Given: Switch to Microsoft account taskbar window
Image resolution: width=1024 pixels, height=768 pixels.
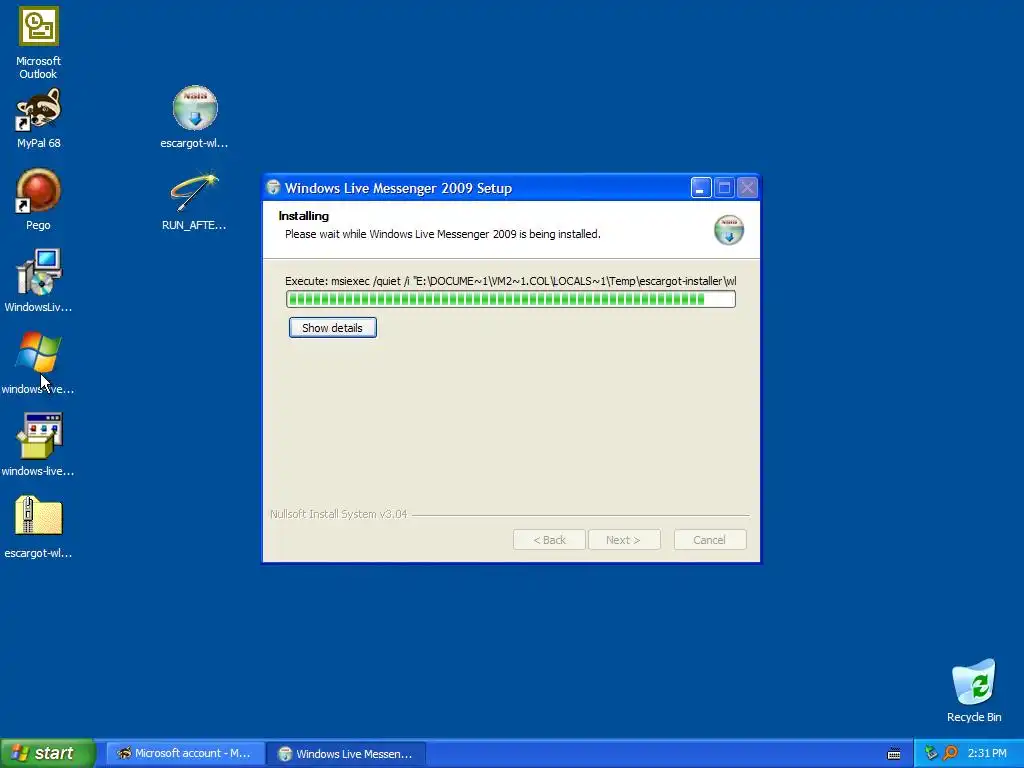Looking at the screenshot, I should click(x=184, y=753).
